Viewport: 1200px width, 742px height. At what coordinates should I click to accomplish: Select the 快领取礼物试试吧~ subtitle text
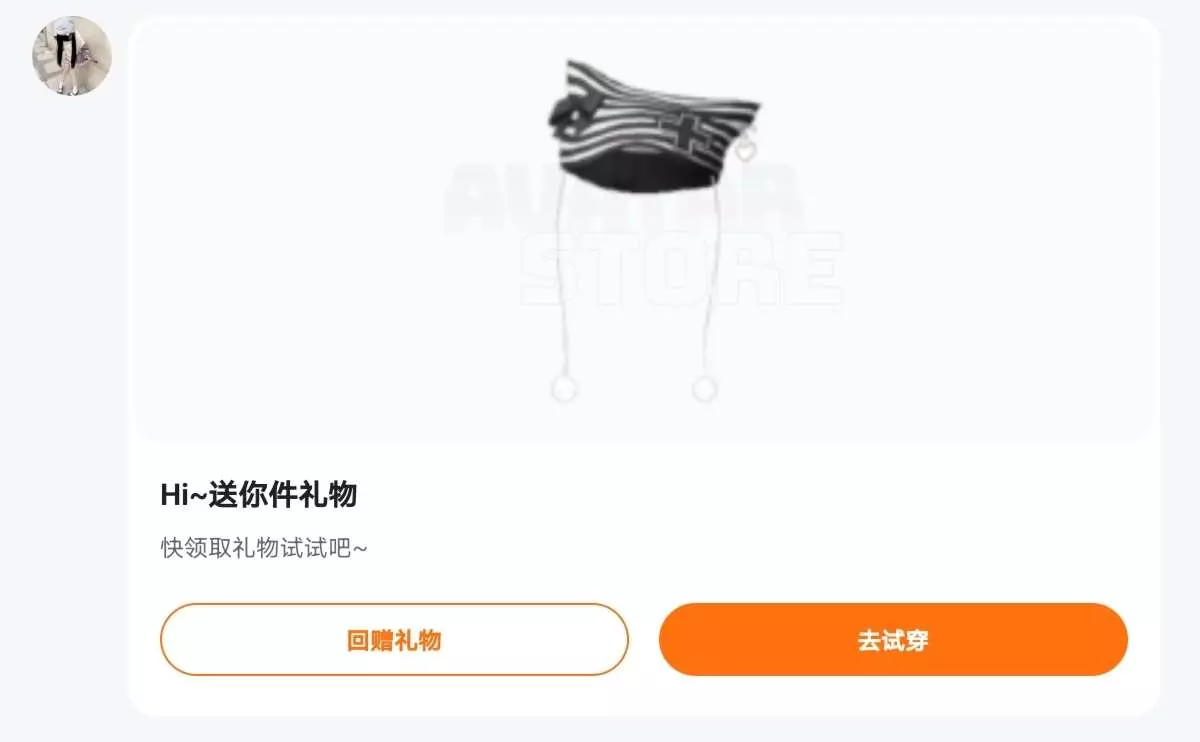point(264,548)
